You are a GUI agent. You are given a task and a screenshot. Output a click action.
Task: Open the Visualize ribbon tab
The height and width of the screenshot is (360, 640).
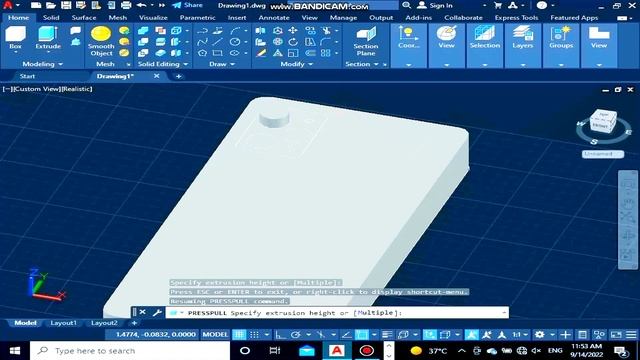tap(153, 18)
